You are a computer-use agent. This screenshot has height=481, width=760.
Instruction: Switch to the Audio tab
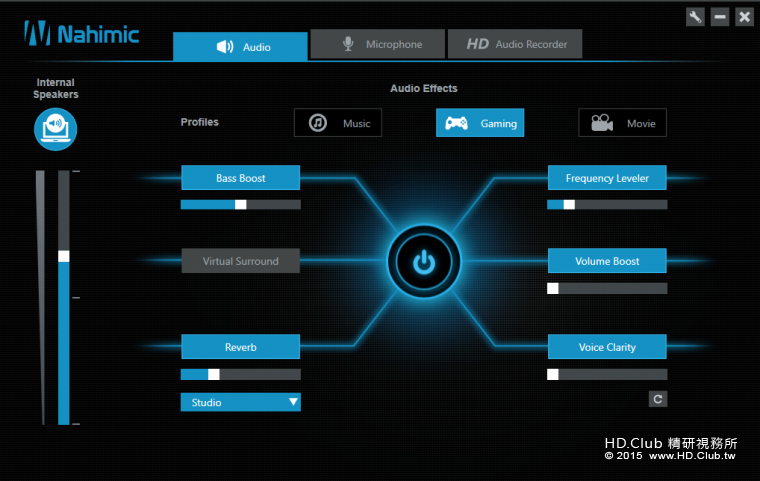click(240, 47)
